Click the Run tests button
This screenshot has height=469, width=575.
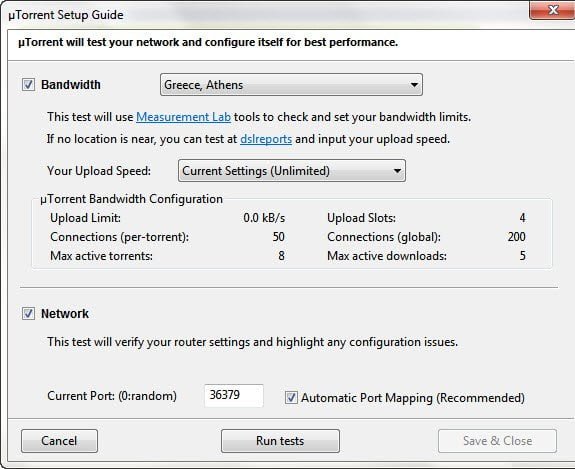tap(280, 441)
